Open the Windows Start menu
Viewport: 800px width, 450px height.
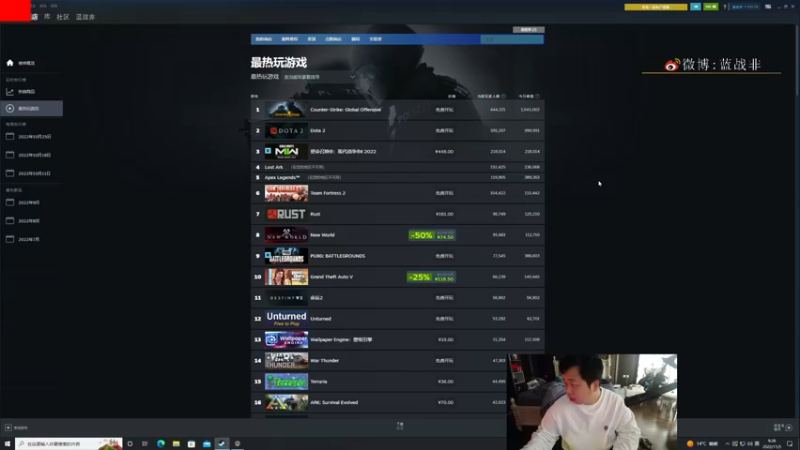click(x=7, y=444)
